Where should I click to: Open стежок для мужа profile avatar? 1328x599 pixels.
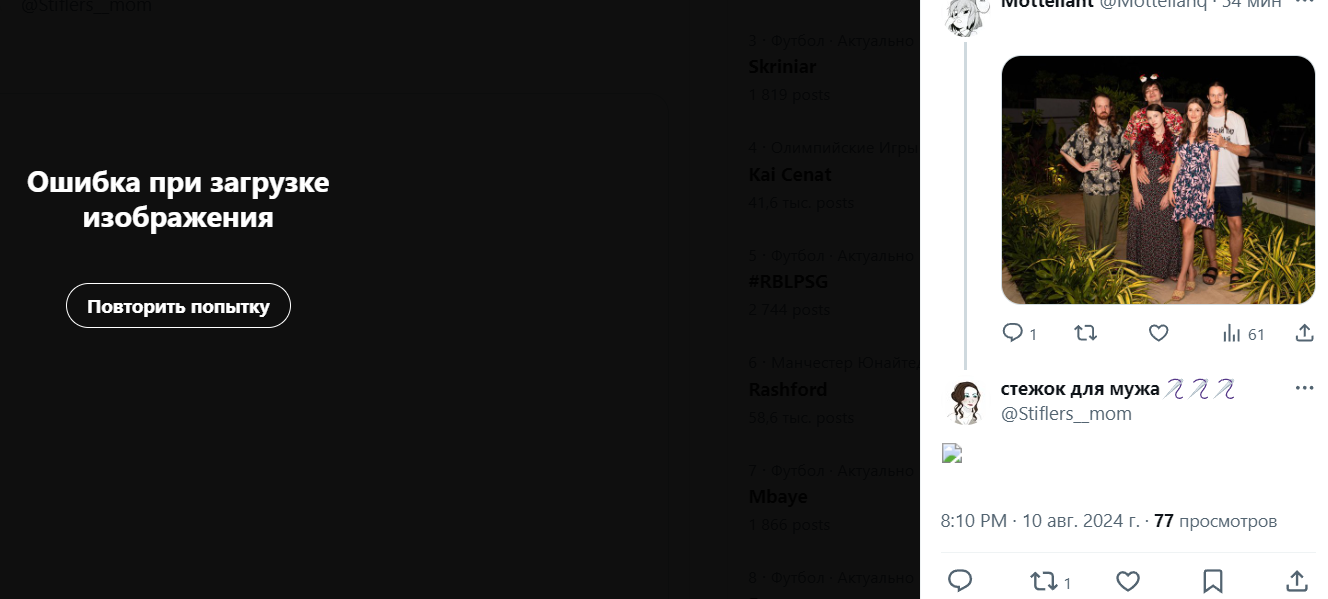(965, 402)
